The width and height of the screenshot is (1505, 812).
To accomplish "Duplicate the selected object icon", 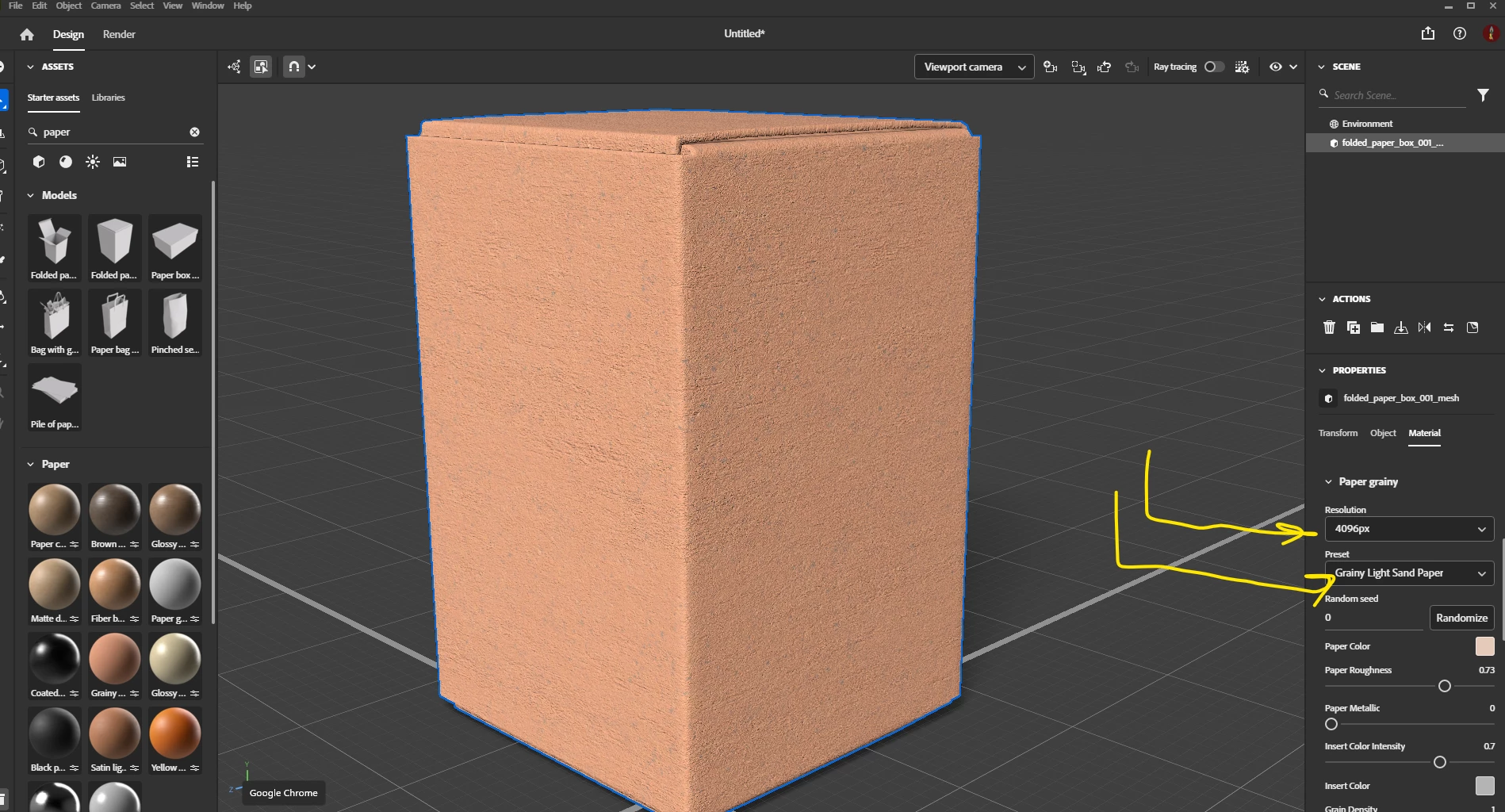I will point(1354,327).
